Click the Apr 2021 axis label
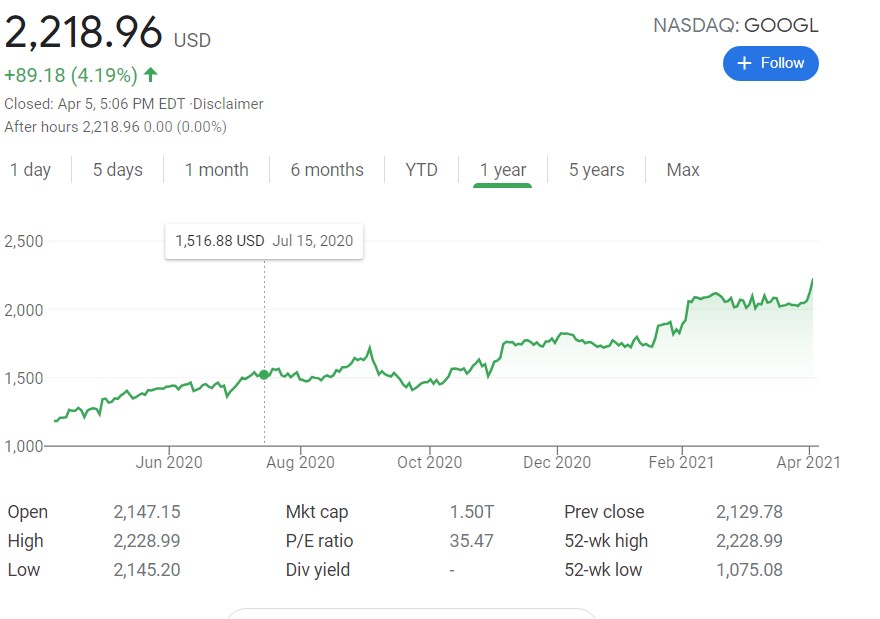The image size is (880, 619). tap(810, 462)
